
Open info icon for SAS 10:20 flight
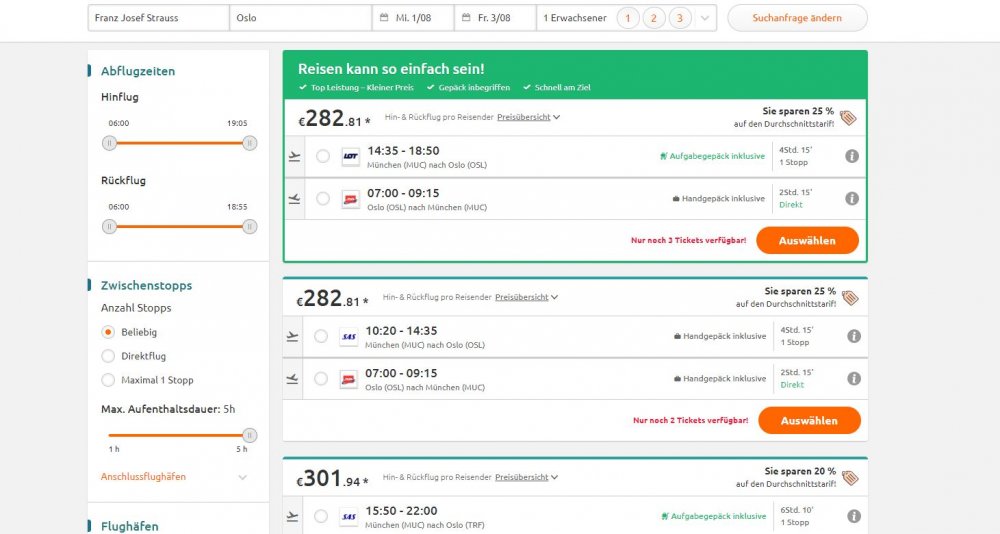[854, 336]
